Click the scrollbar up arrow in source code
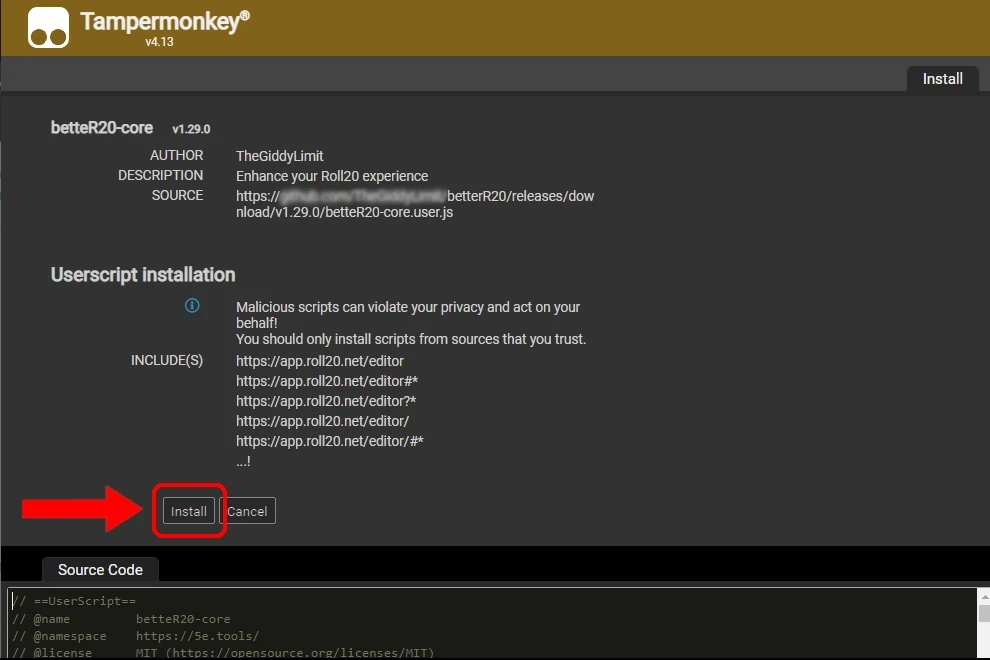The height and width of the screenshot is (660, 990). click(984, 596)
